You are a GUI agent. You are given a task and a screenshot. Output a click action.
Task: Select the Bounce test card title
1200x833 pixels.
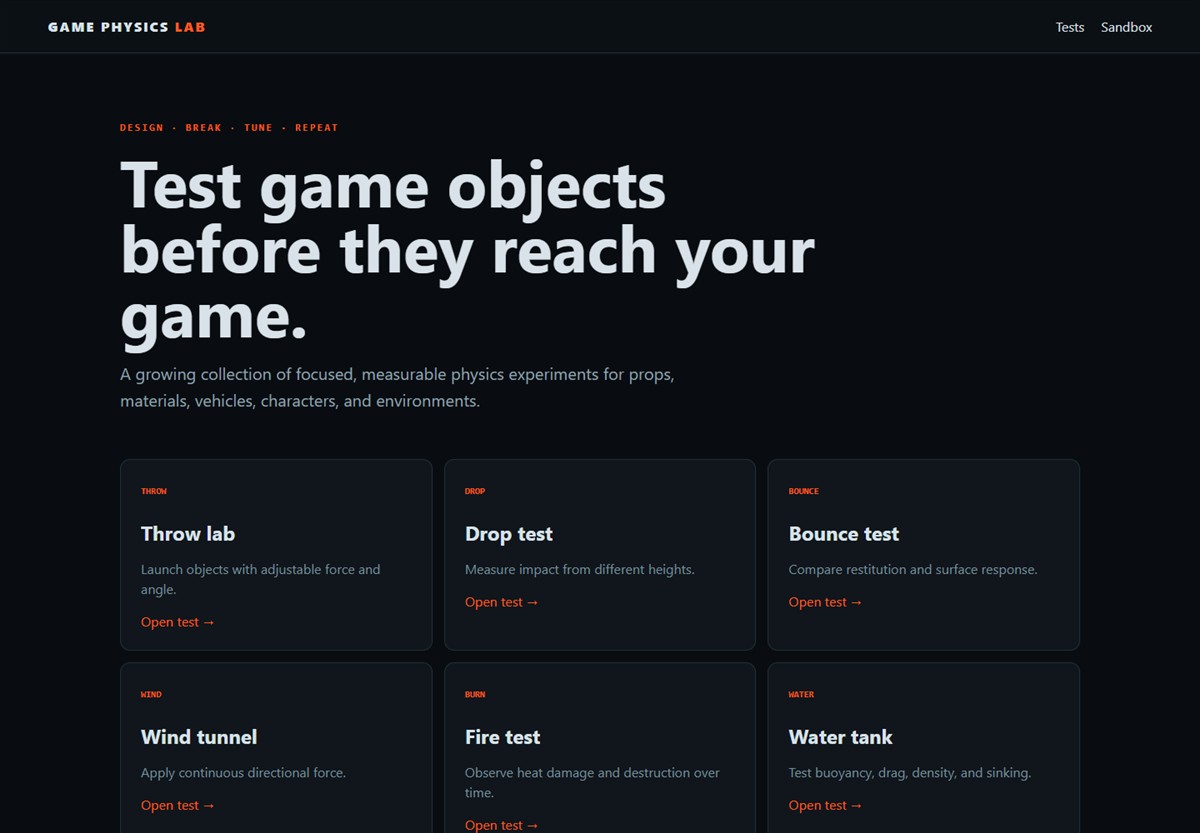point(844,534)
